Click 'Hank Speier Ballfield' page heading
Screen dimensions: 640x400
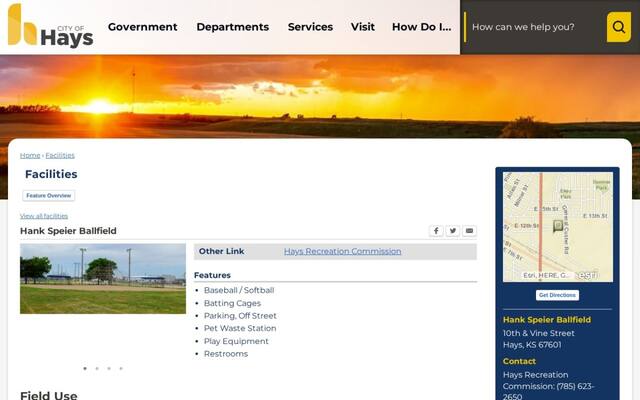point(68,231)
